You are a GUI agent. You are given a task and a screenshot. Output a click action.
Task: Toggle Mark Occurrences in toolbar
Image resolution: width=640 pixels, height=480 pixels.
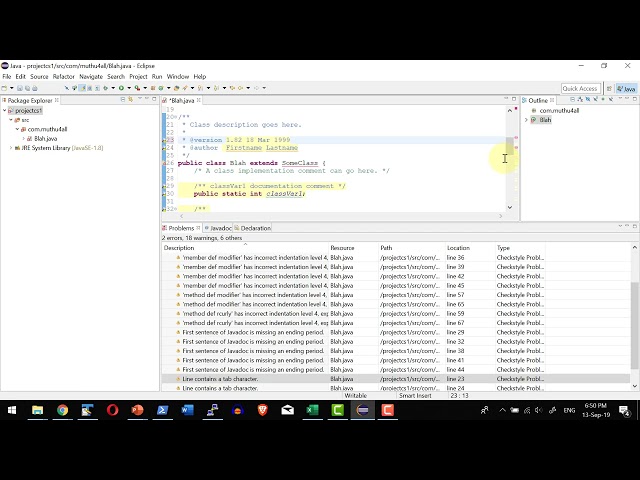click(83, 88)
